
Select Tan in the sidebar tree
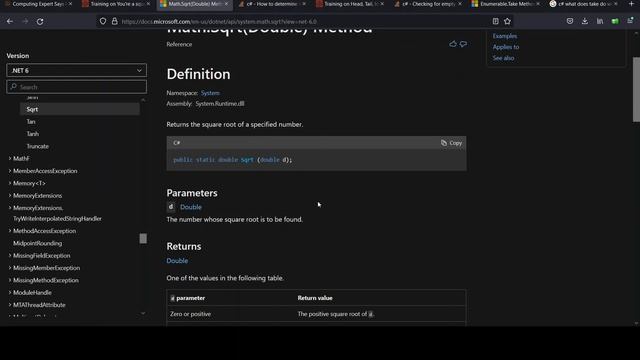31,122
